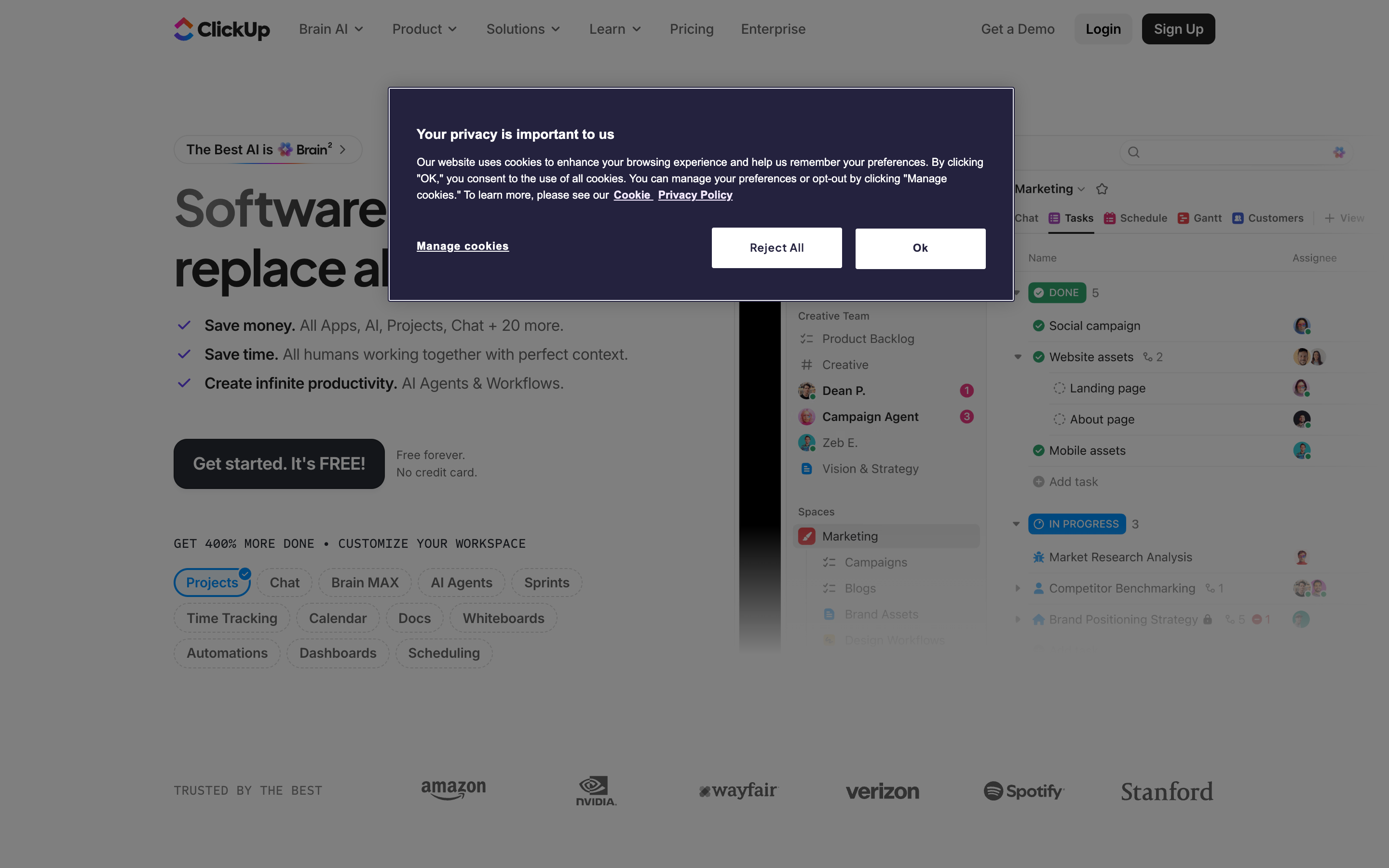Viewport: 1389px width, 868px height.
Task: Enable the Calendar chip
Action: point(338,618)
